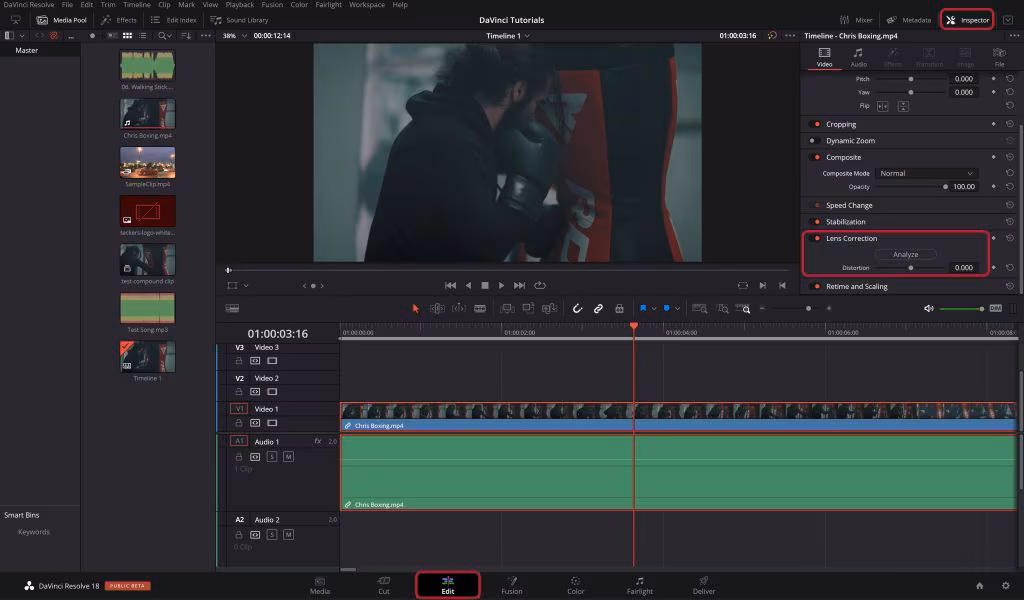Click the Detail Zoom icon
1024x600 pixels.
(723, 309)
